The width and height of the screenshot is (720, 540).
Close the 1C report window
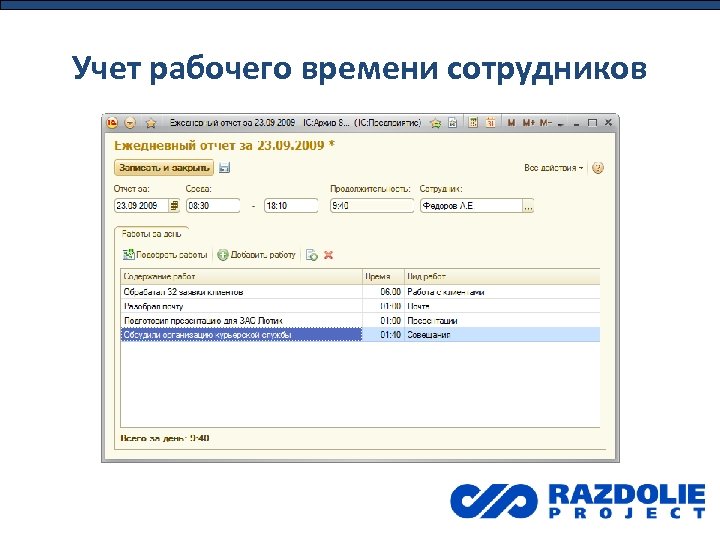coord(608,122)
